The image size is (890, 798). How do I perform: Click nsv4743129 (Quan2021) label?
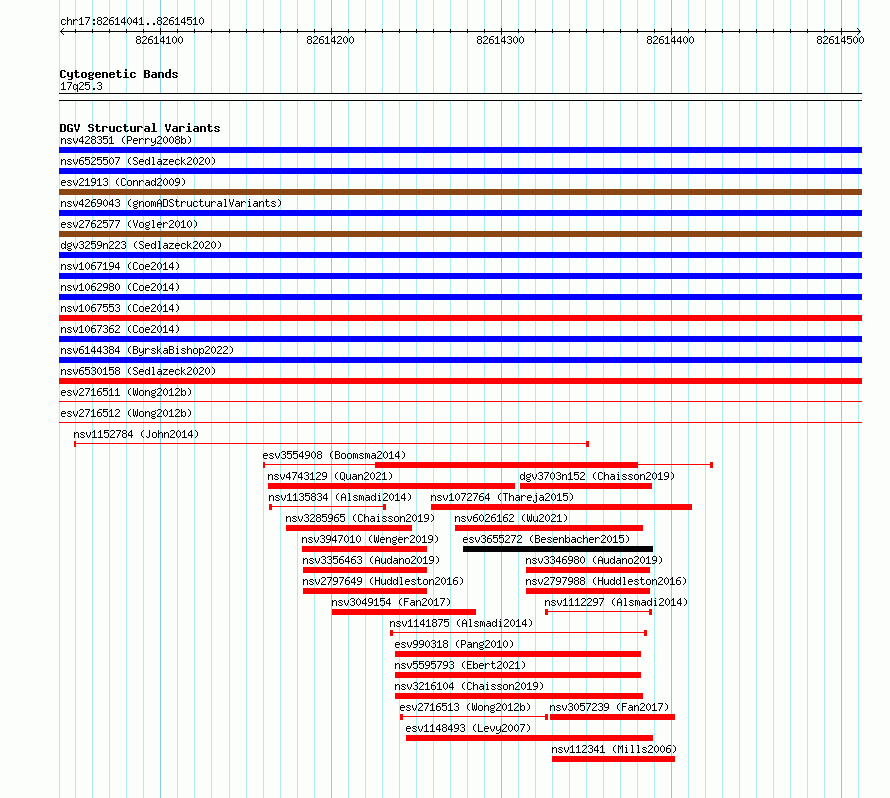(x=330, y=476)
